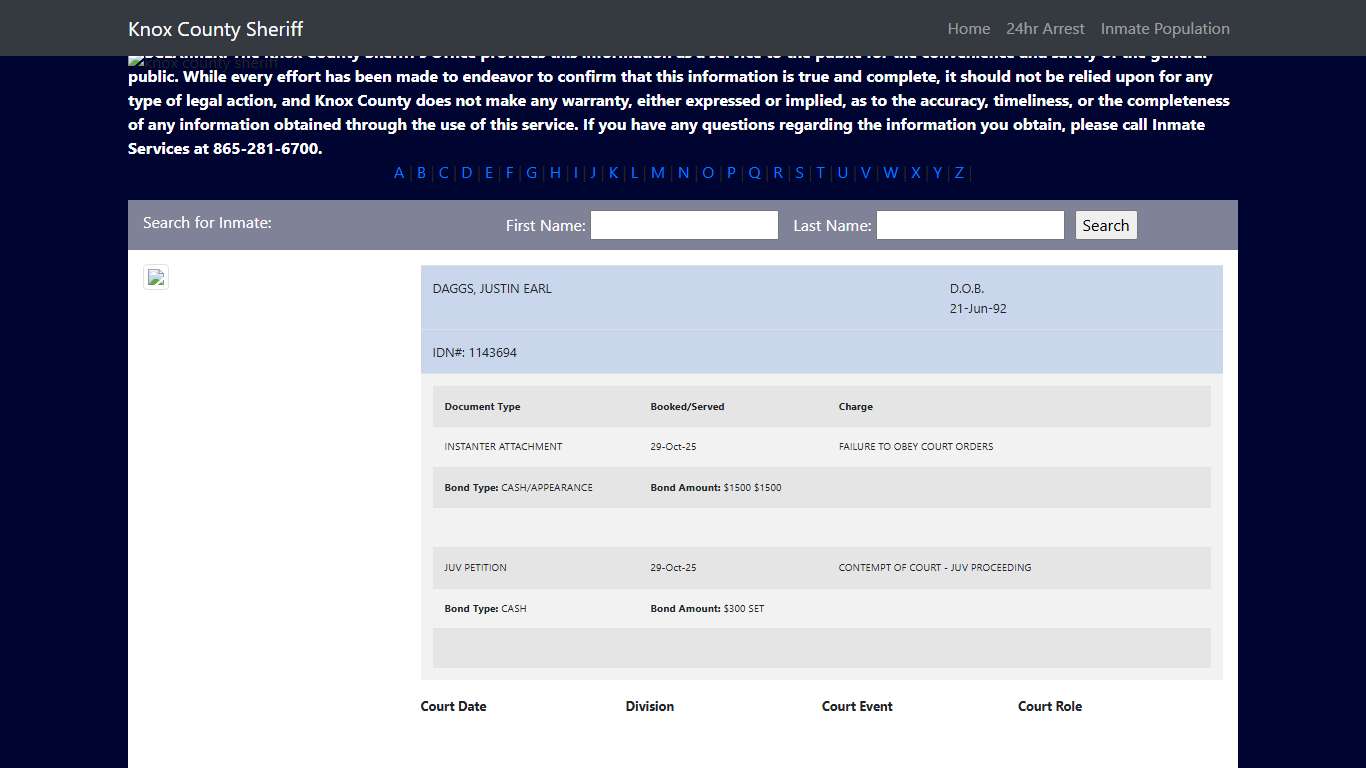The width and height of the screenshot is (1366, 768).
Task: Click the Knox County Sheriff brand title
Action: click(215, 29)
